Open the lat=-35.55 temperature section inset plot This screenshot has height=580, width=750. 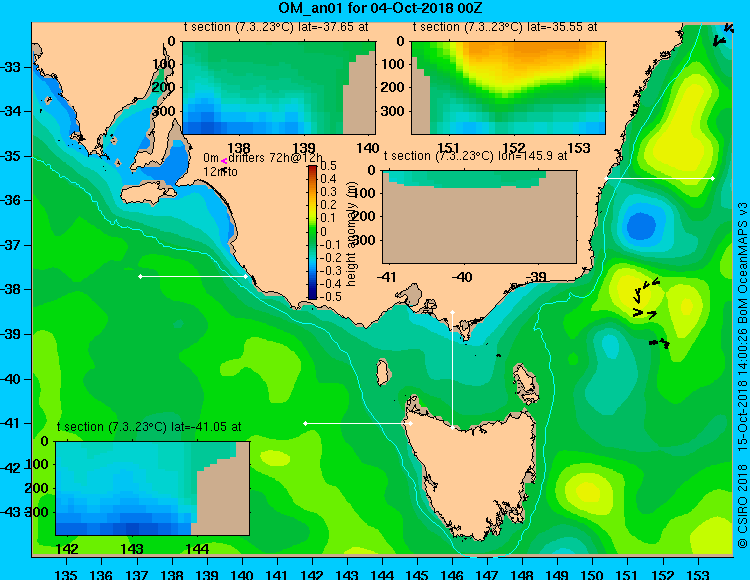[508, 88]
